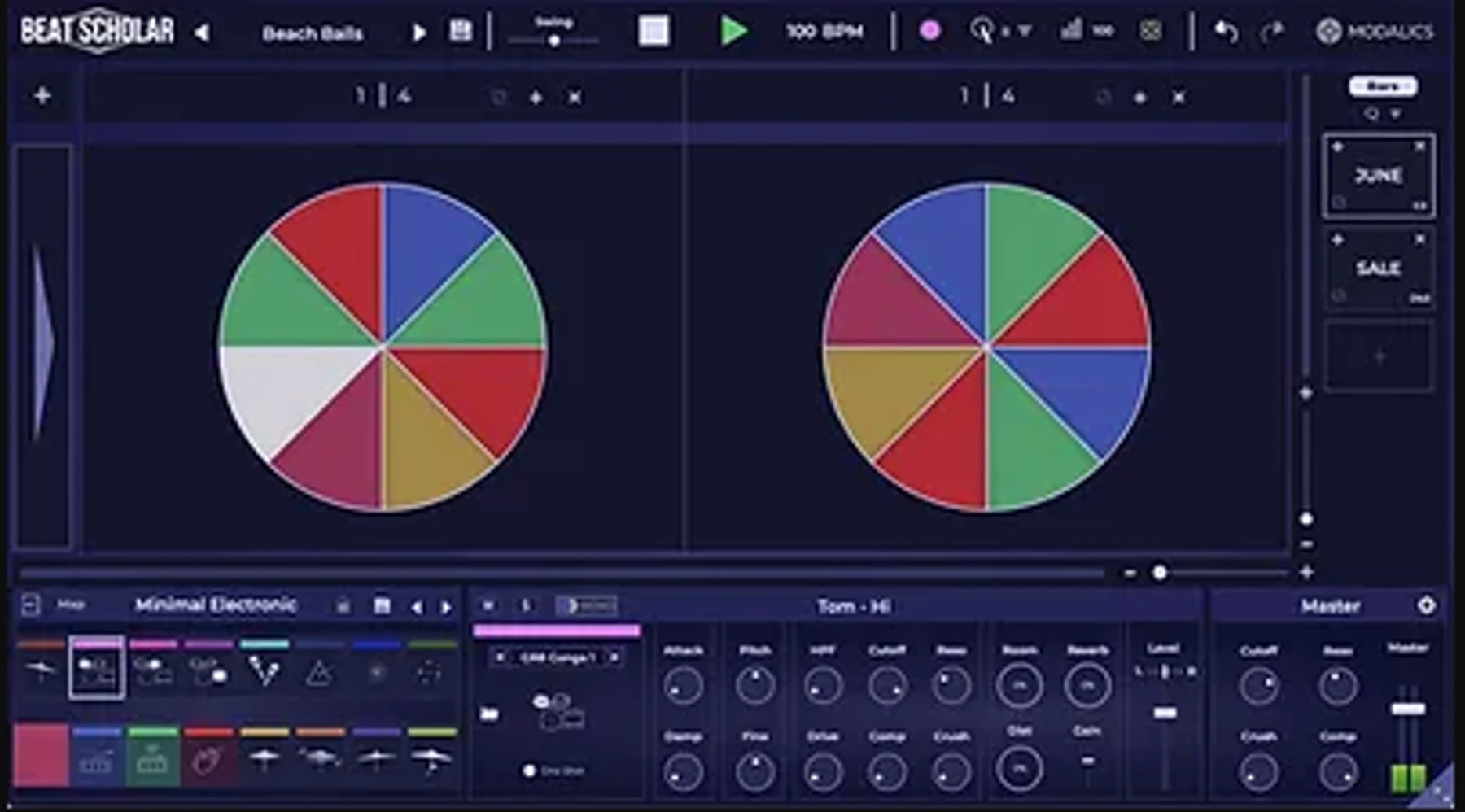This screenshot has height=812, width=1465.
Task: Duplicate the second bar with its plus icon
Action: [x=1139, y=98]
